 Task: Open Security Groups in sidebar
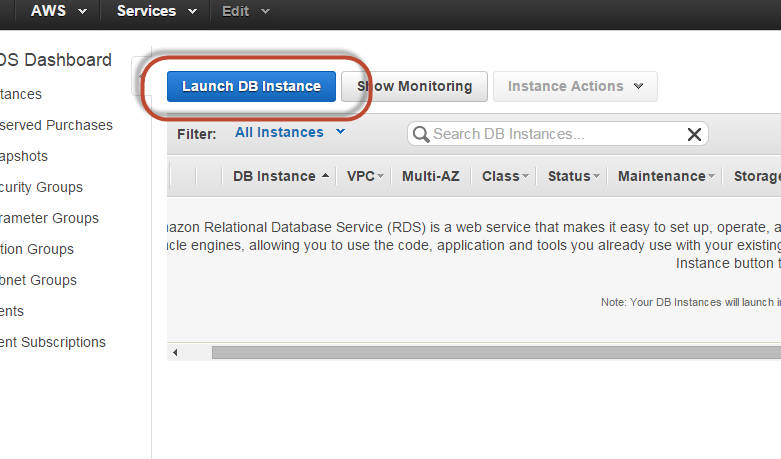(x=41, y=187)
